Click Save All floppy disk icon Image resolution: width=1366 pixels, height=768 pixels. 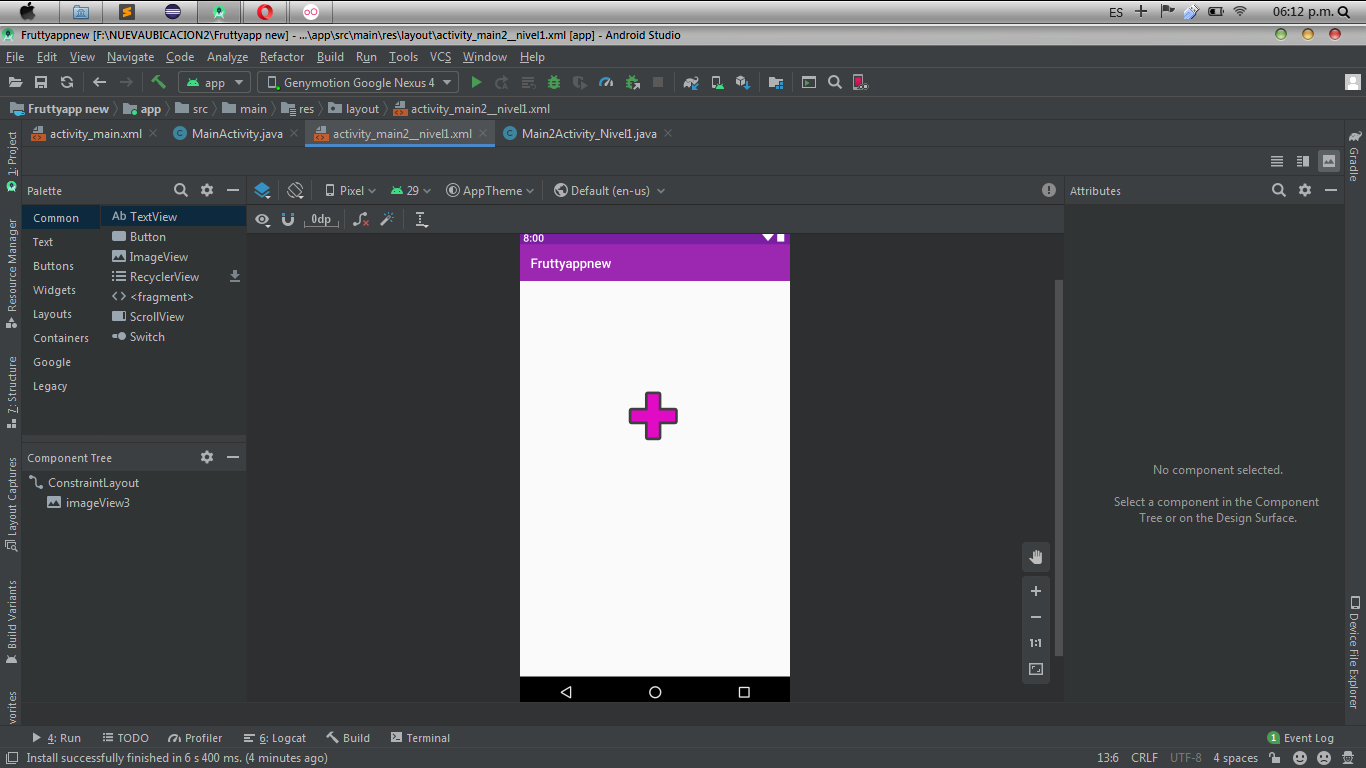click(41, 83)
